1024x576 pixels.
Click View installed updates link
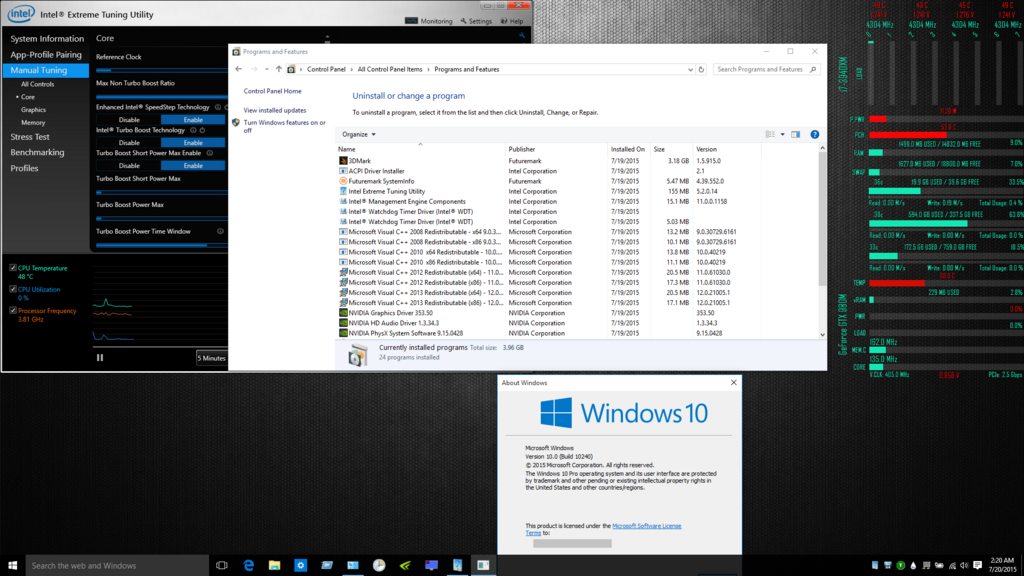point(275,110)
